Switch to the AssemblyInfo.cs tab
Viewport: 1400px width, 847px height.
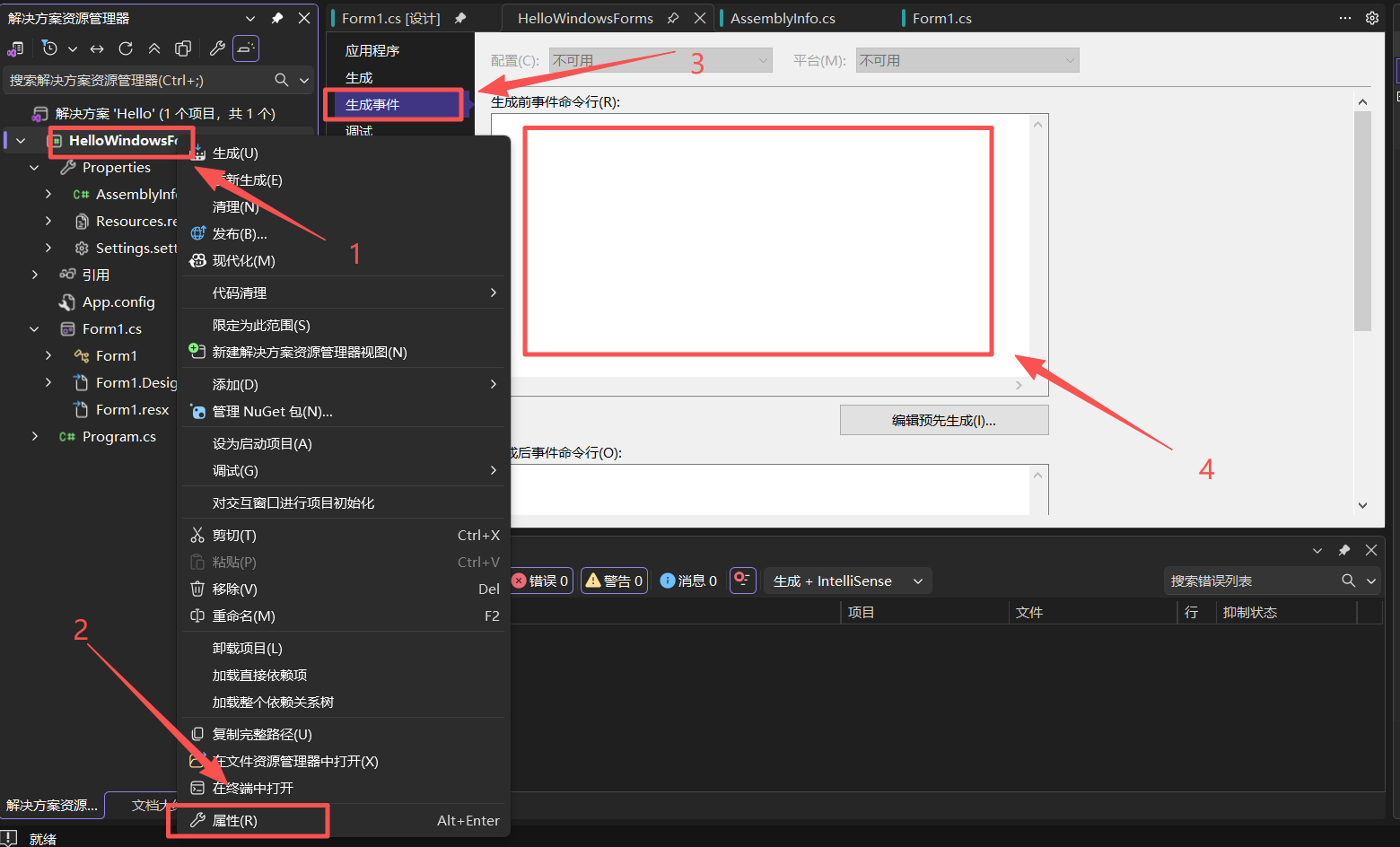point(783,18)
